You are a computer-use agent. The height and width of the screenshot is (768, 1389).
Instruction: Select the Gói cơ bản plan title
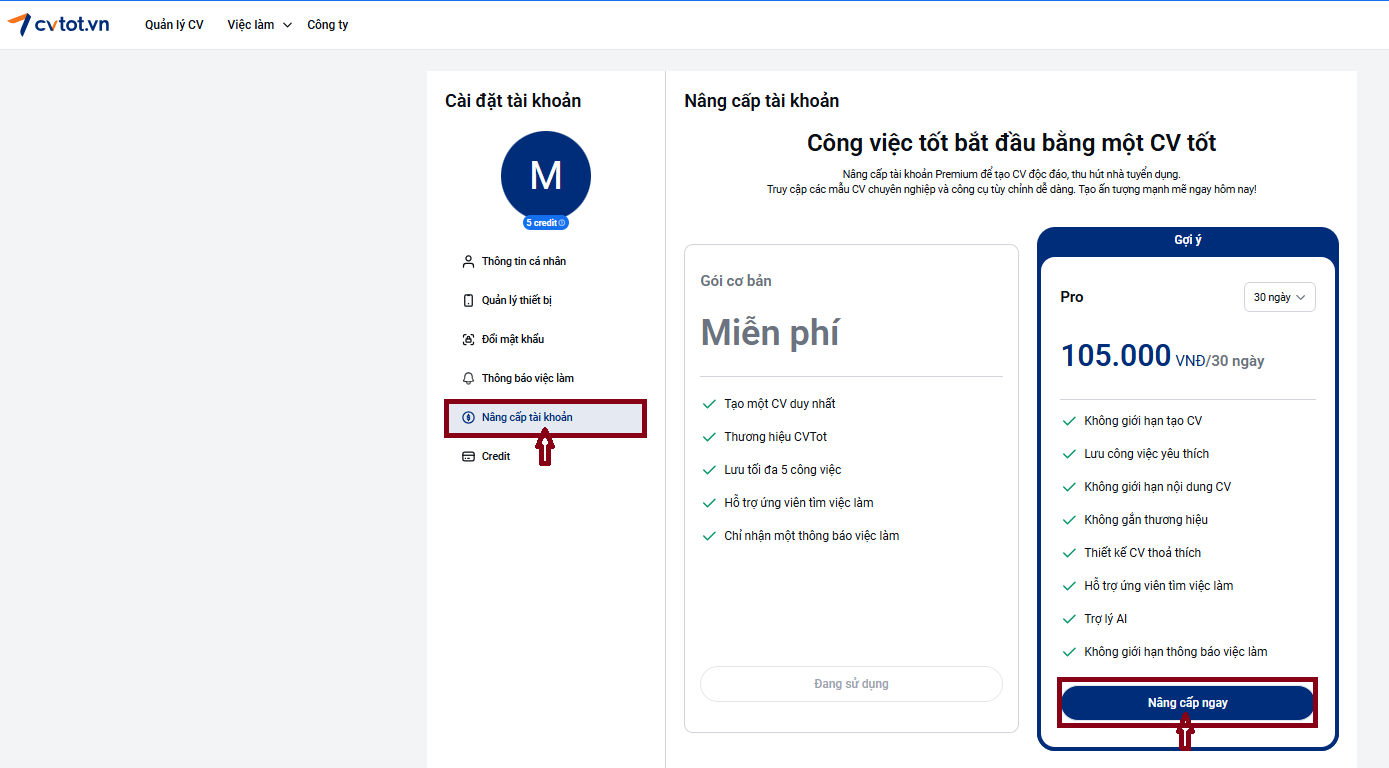pyautogui.click(x=736, y=281)
